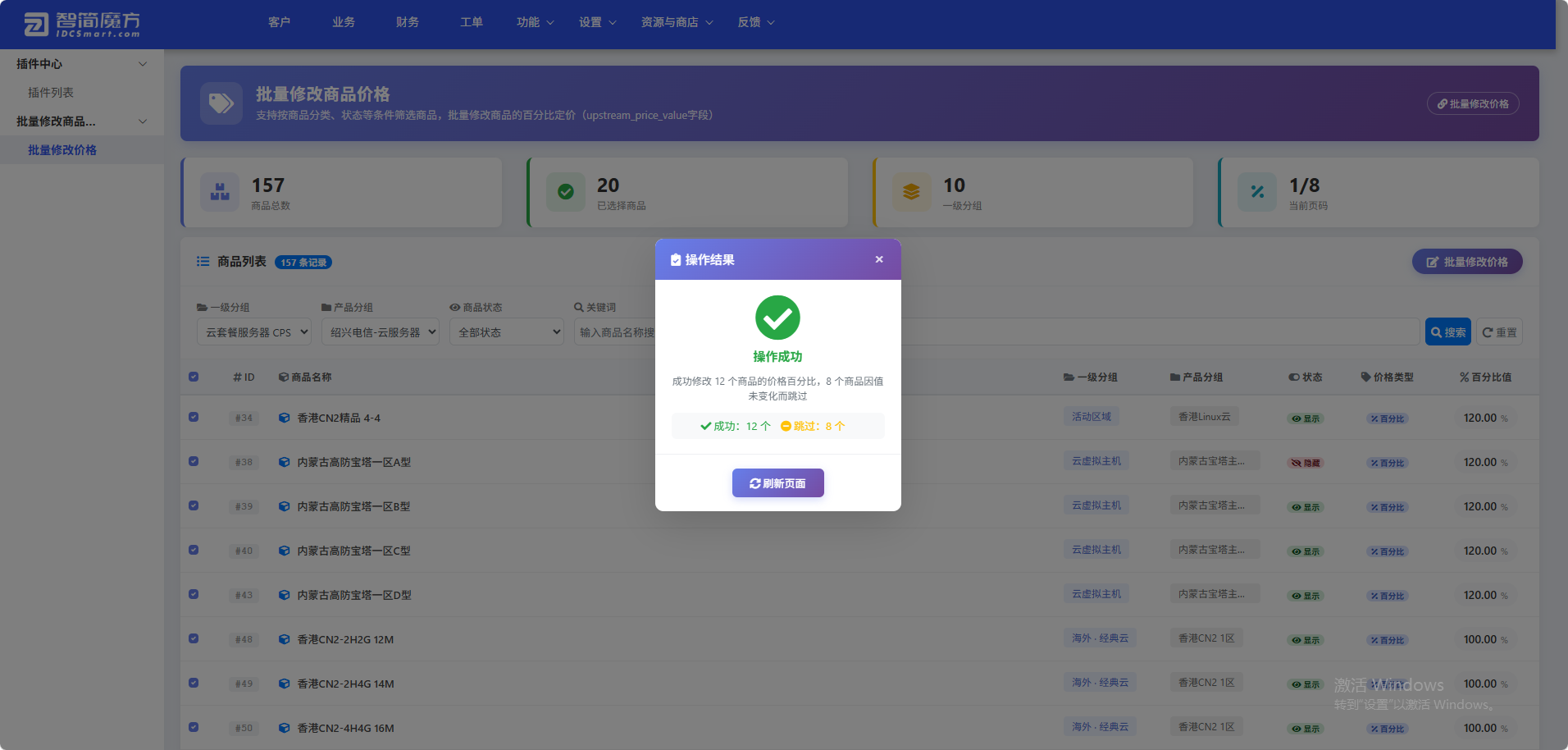The image size is (1568, 750).
Task: Click the 显示 status badge for product #34
Action: (1306, 418)
